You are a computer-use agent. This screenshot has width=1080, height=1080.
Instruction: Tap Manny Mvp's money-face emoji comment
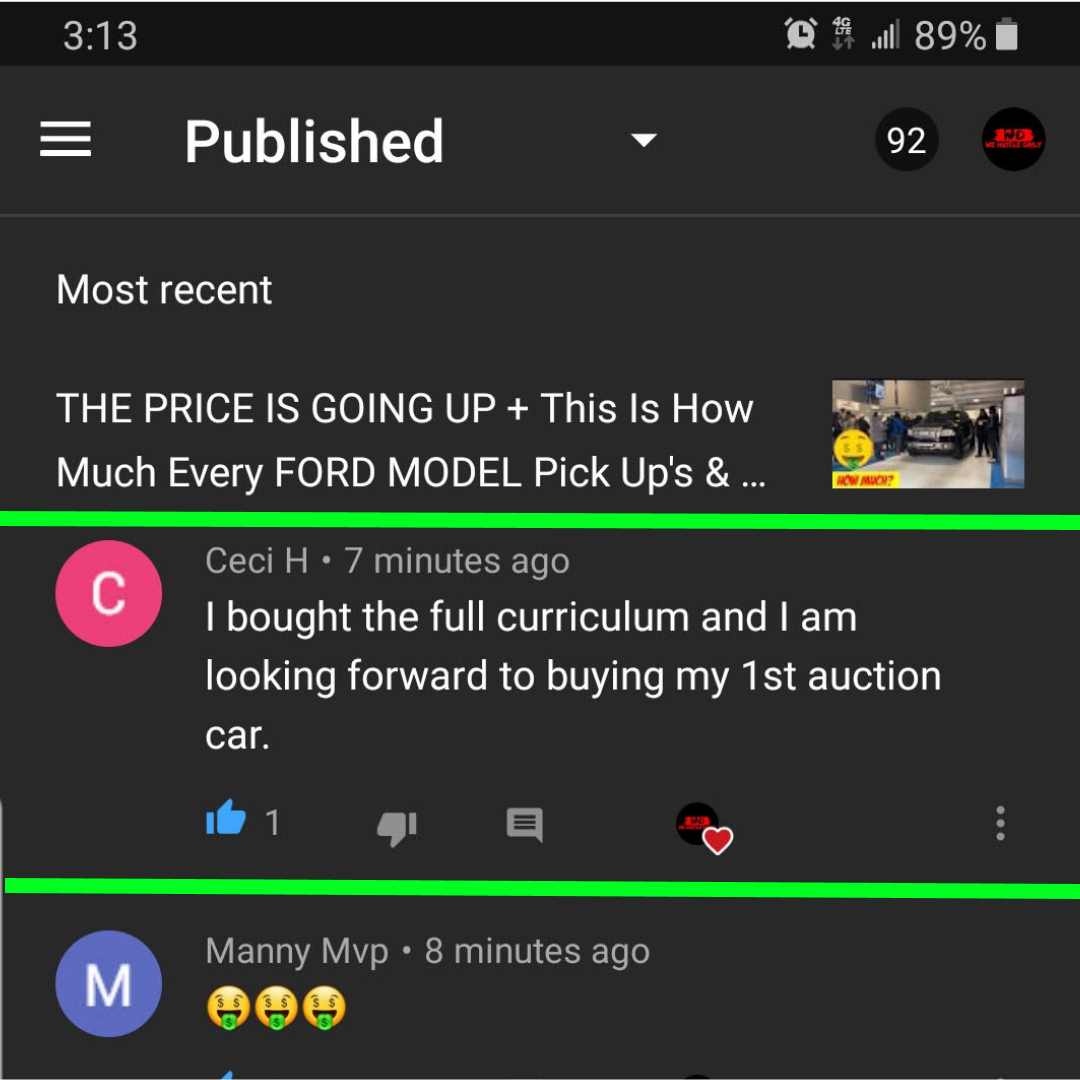(276, 1008)
